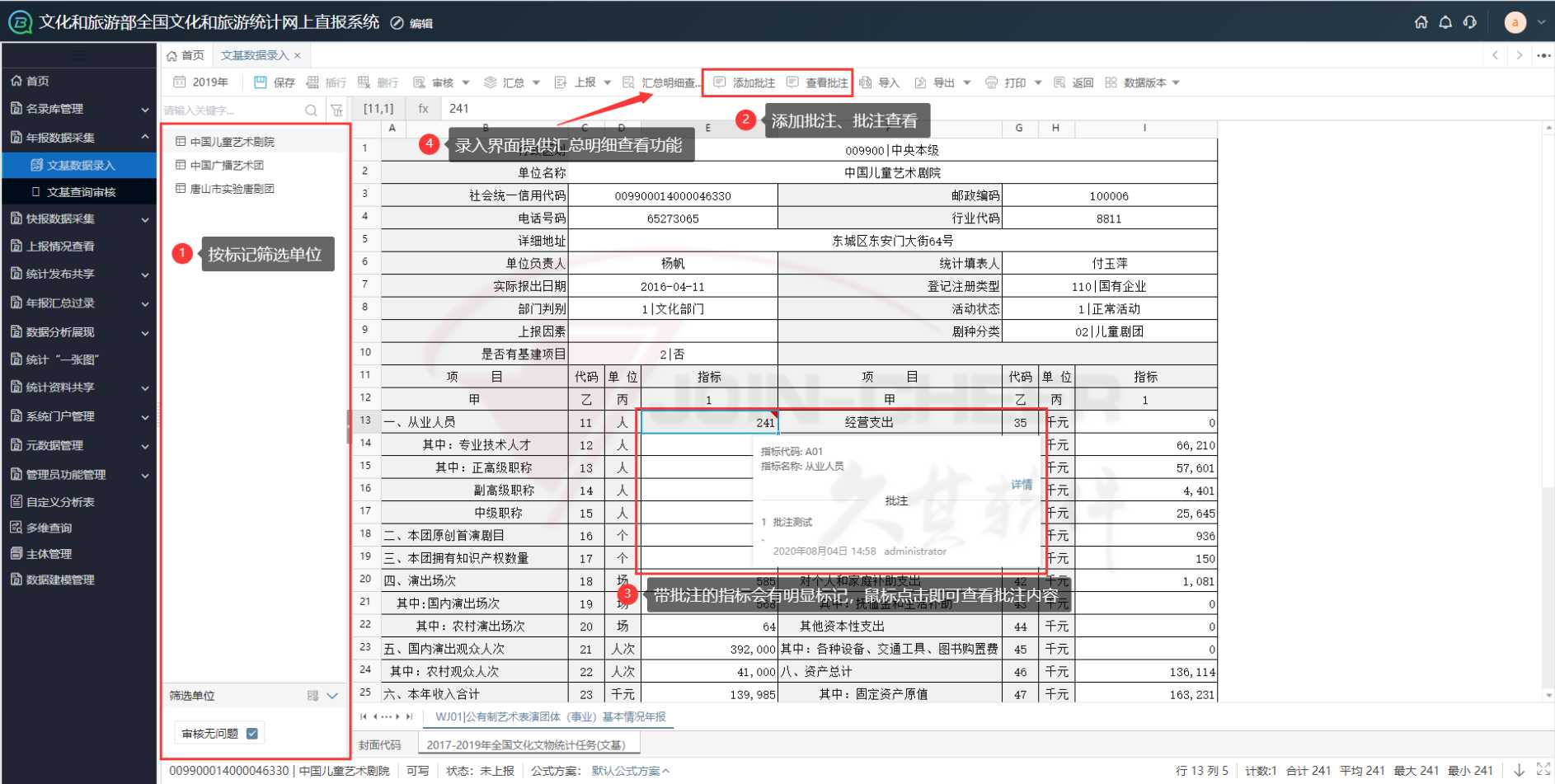Open the customer service headset icon

tap(1470, 22)
